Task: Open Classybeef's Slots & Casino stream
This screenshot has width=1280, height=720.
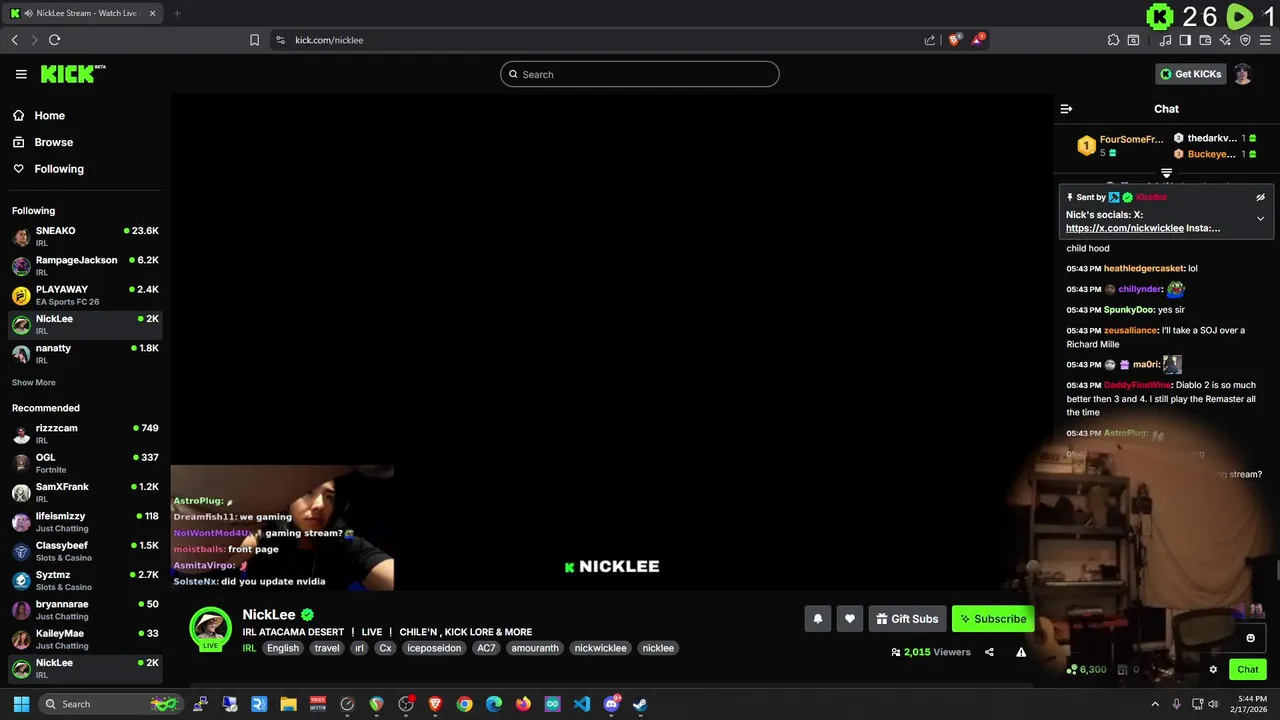Action: 85,551
